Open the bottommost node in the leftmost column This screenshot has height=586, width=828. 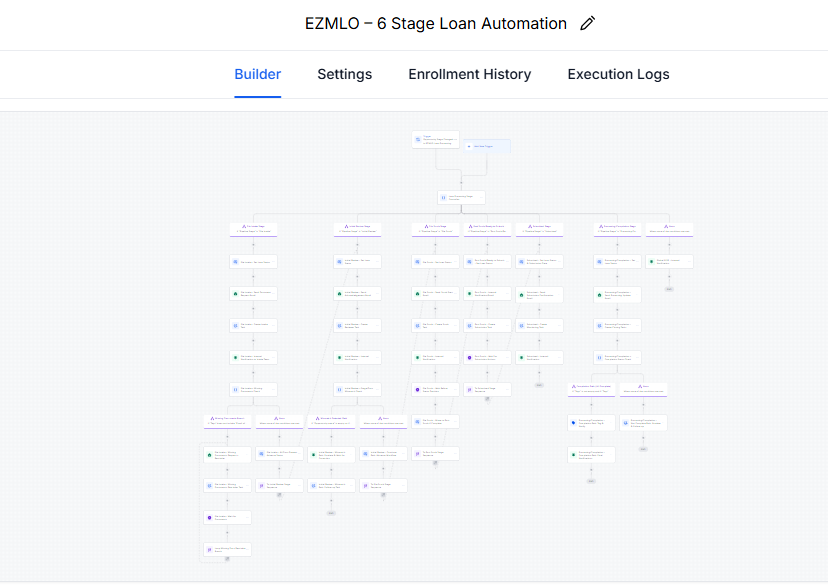point(228,550)
